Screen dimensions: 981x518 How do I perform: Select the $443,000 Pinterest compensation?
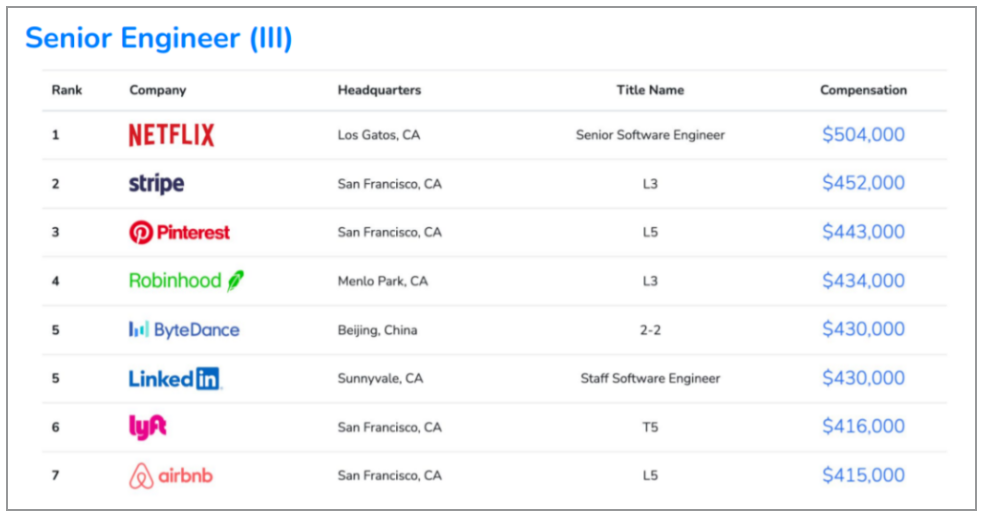[x=863, y=231]
